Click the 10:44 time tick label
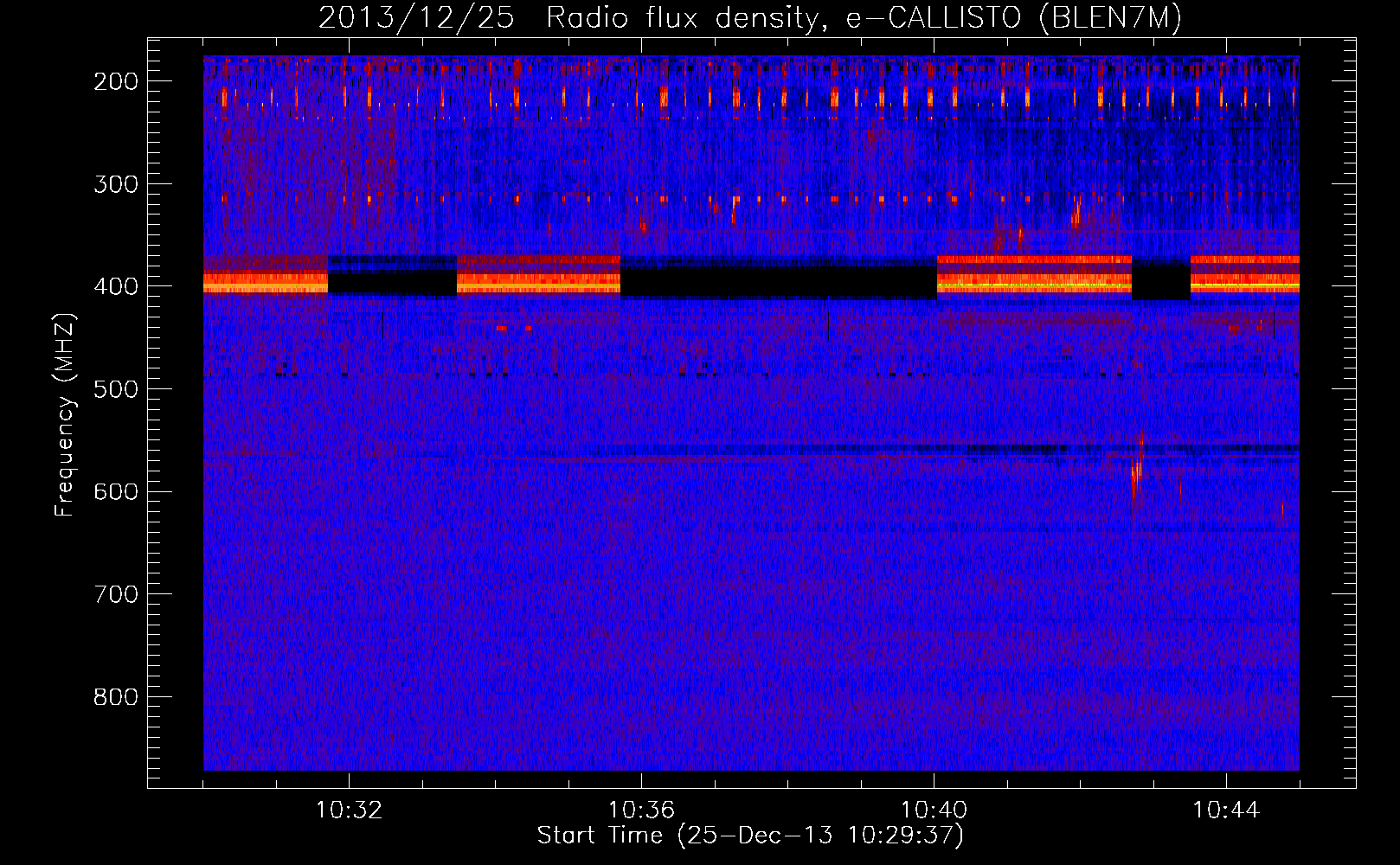 1226,811
